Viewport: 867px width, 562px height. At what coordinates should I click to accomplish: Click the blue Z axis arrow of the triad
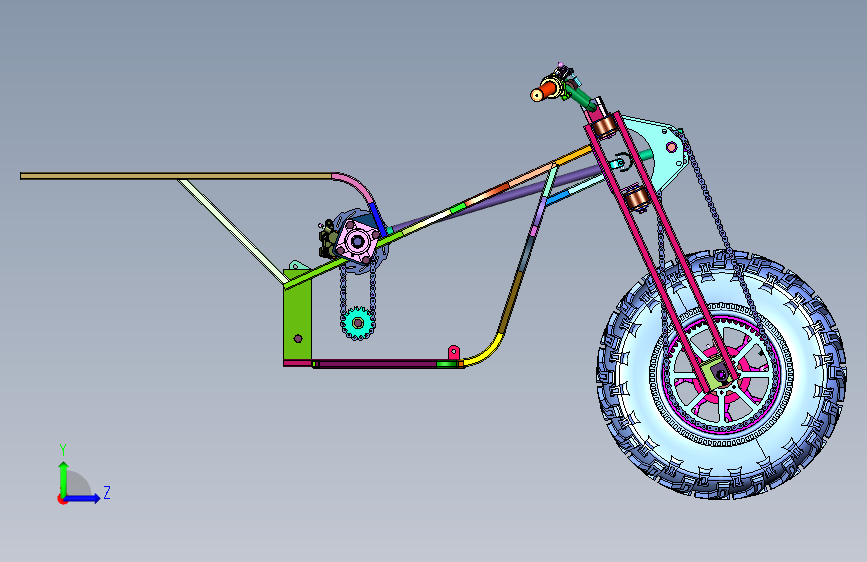pyautogui.click(x=83, y=498)
